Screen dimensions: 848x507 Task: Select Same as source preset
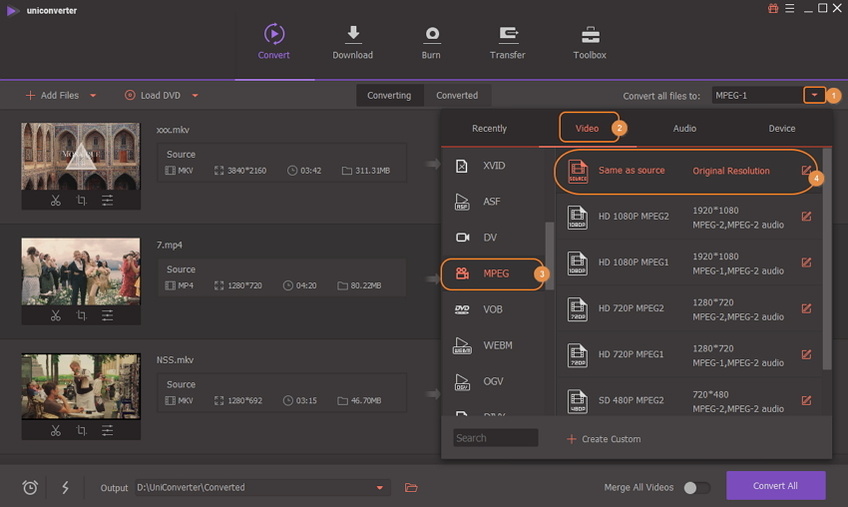click(687, 171)
